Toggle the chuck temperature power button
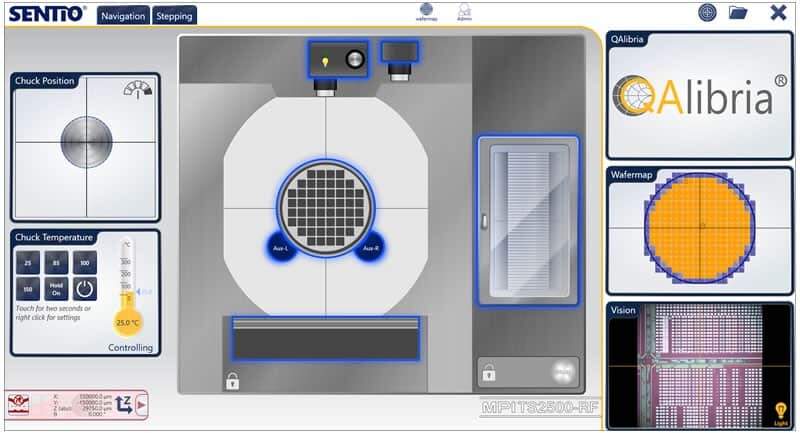800x433 pixels. (85, 289)
